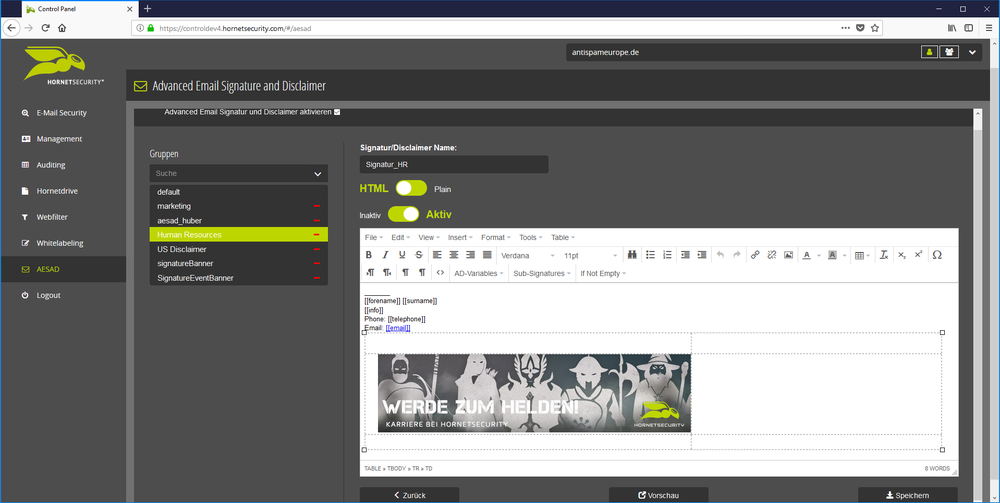Click the [[email]] link in editor
1000x503 pixels.
398,328
